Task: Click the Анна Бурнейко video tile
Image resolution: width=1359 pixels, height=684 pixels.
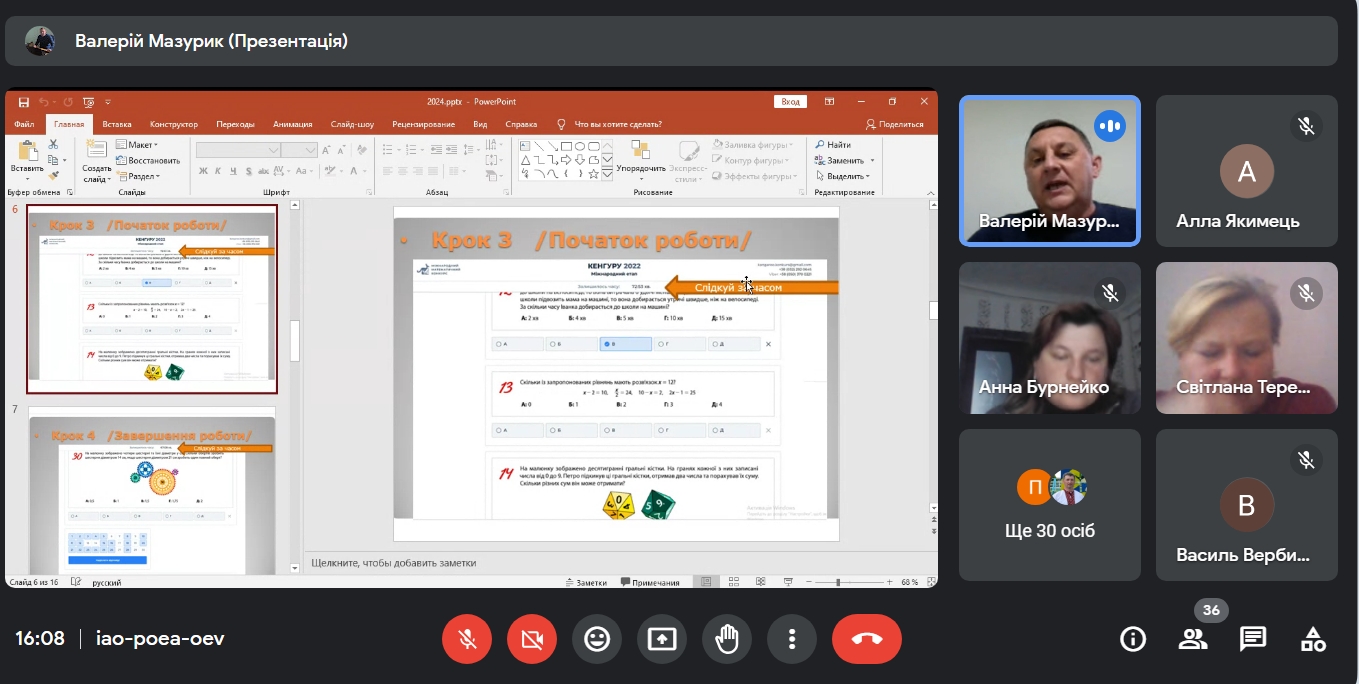Action: tap(1049, 338)
